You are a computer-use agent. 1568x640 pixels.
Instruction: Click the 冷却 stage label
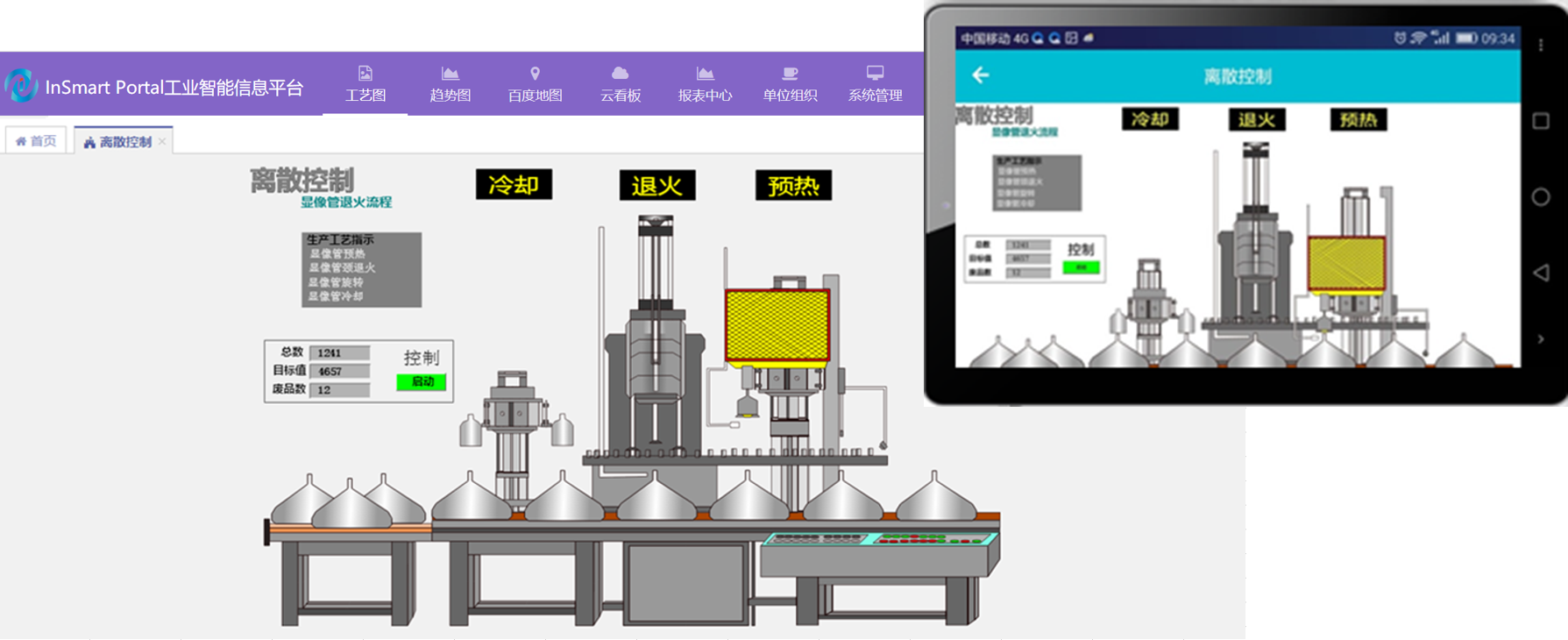pyautogui.click(x=514, y=185)
